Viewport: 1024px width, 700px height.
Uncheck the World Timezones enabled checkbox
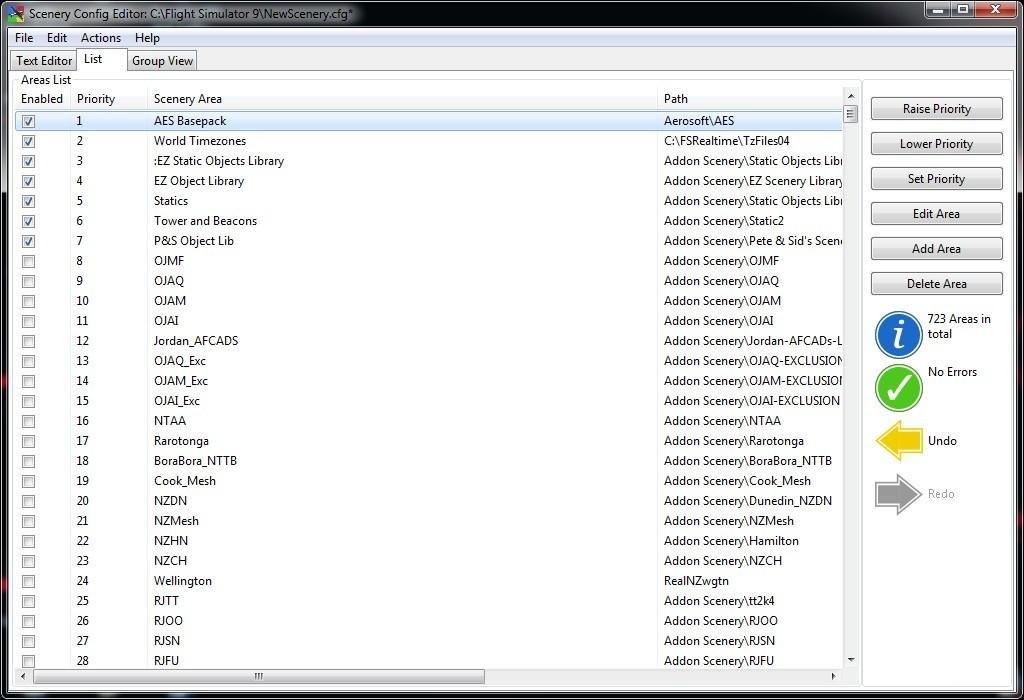pyautogui.click(x=28, y=141)
